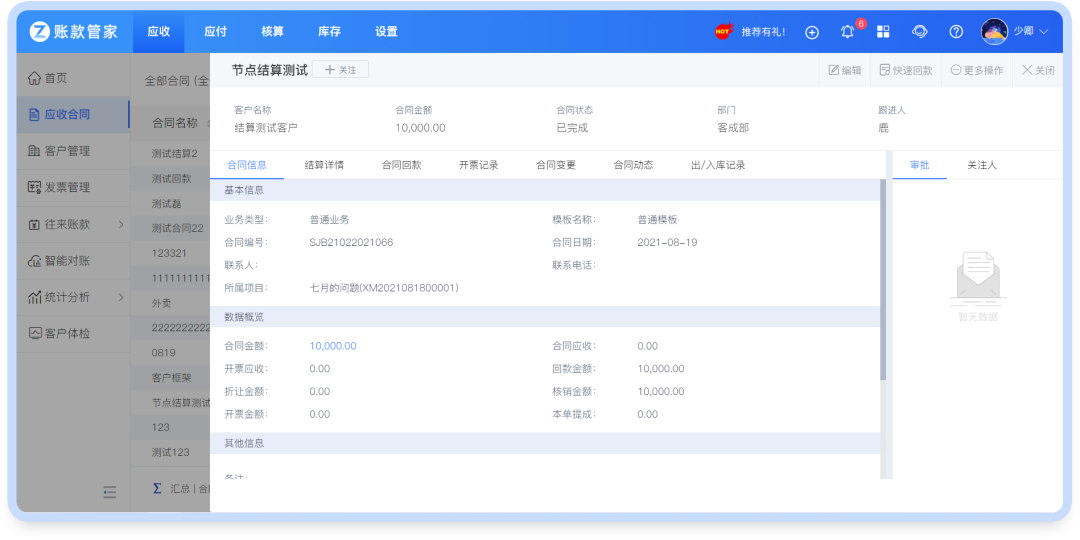Click the 账款管家 logo

coord(74,32)
